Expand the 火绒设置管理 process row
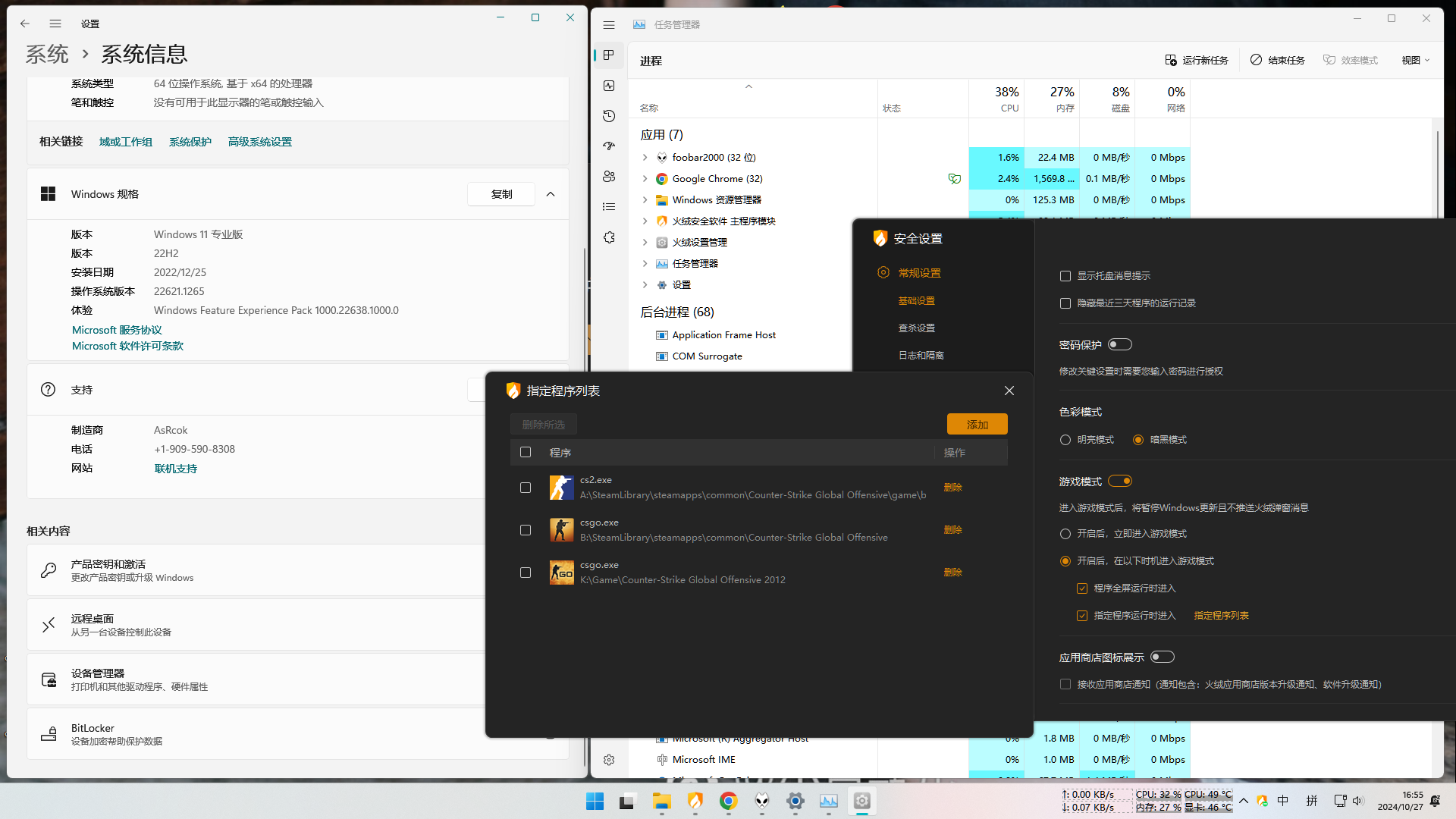 point(645,242)
